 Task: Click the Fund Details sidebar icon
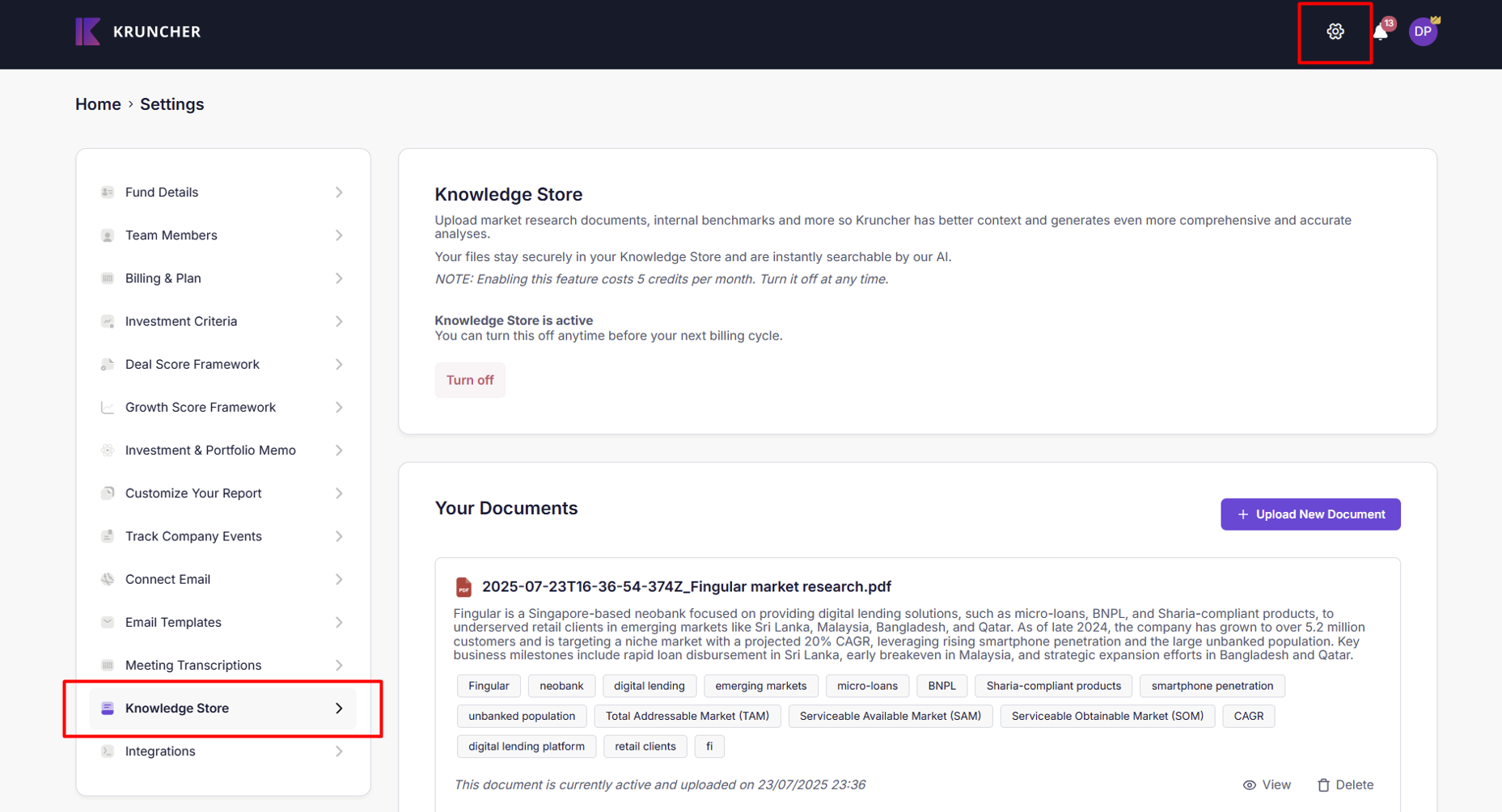coord(107,192)
